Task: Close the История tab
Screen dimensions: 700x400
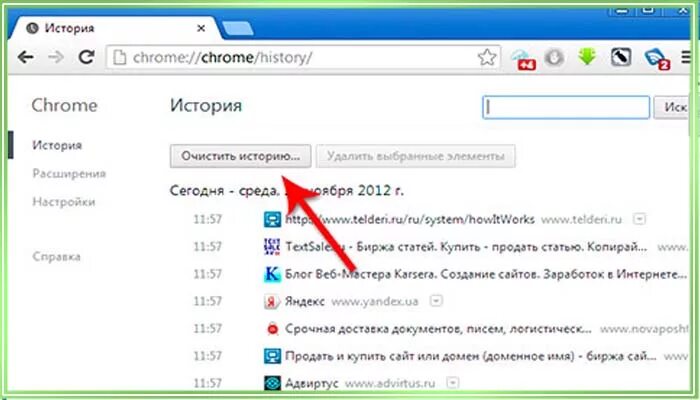Action: point(201,28)
